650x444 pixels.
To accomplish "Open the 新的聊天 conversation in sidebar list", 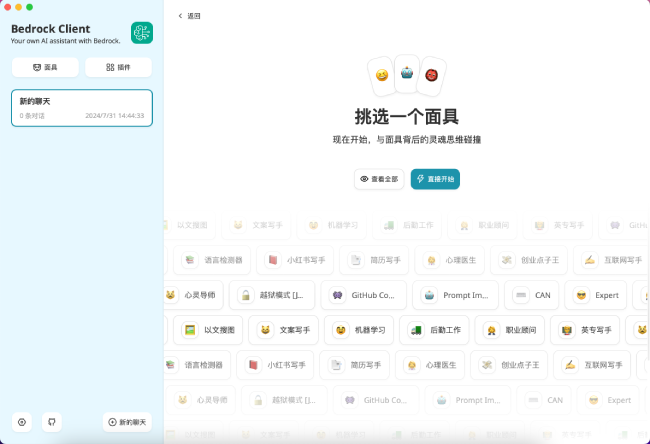I will [x=82, y=108].
